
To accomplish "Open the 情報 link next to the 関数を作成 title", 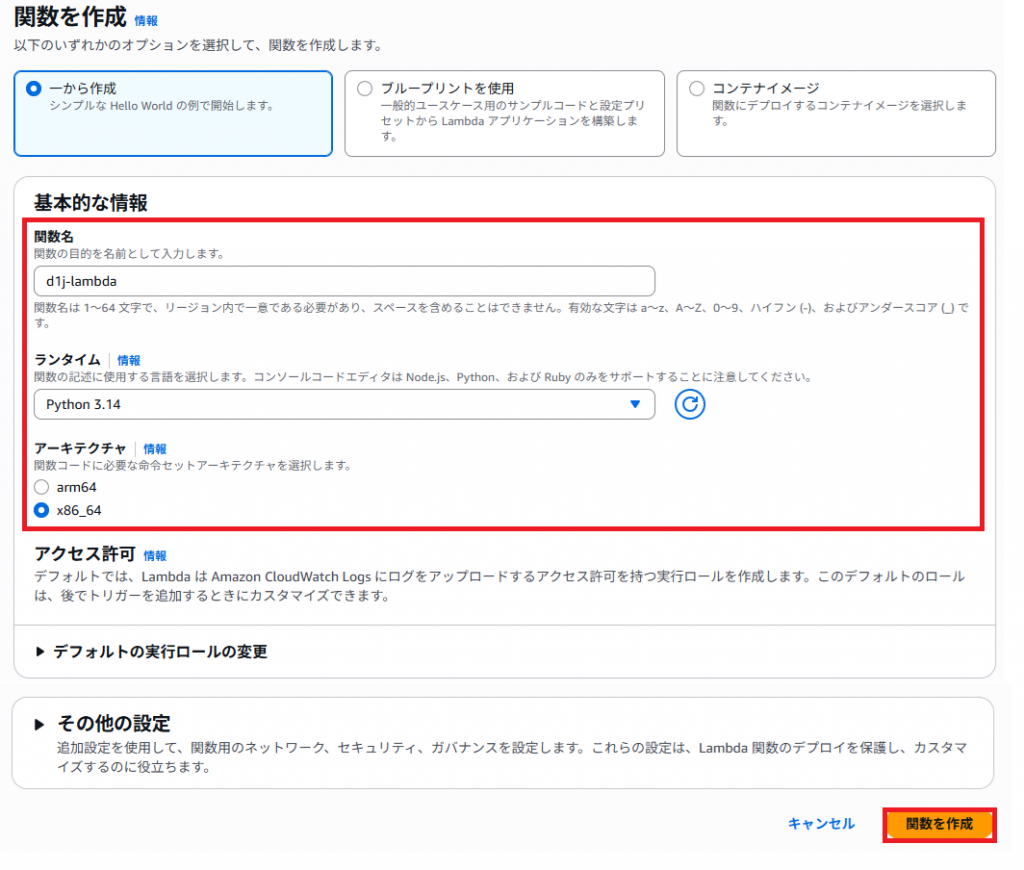I will [146, 20].
